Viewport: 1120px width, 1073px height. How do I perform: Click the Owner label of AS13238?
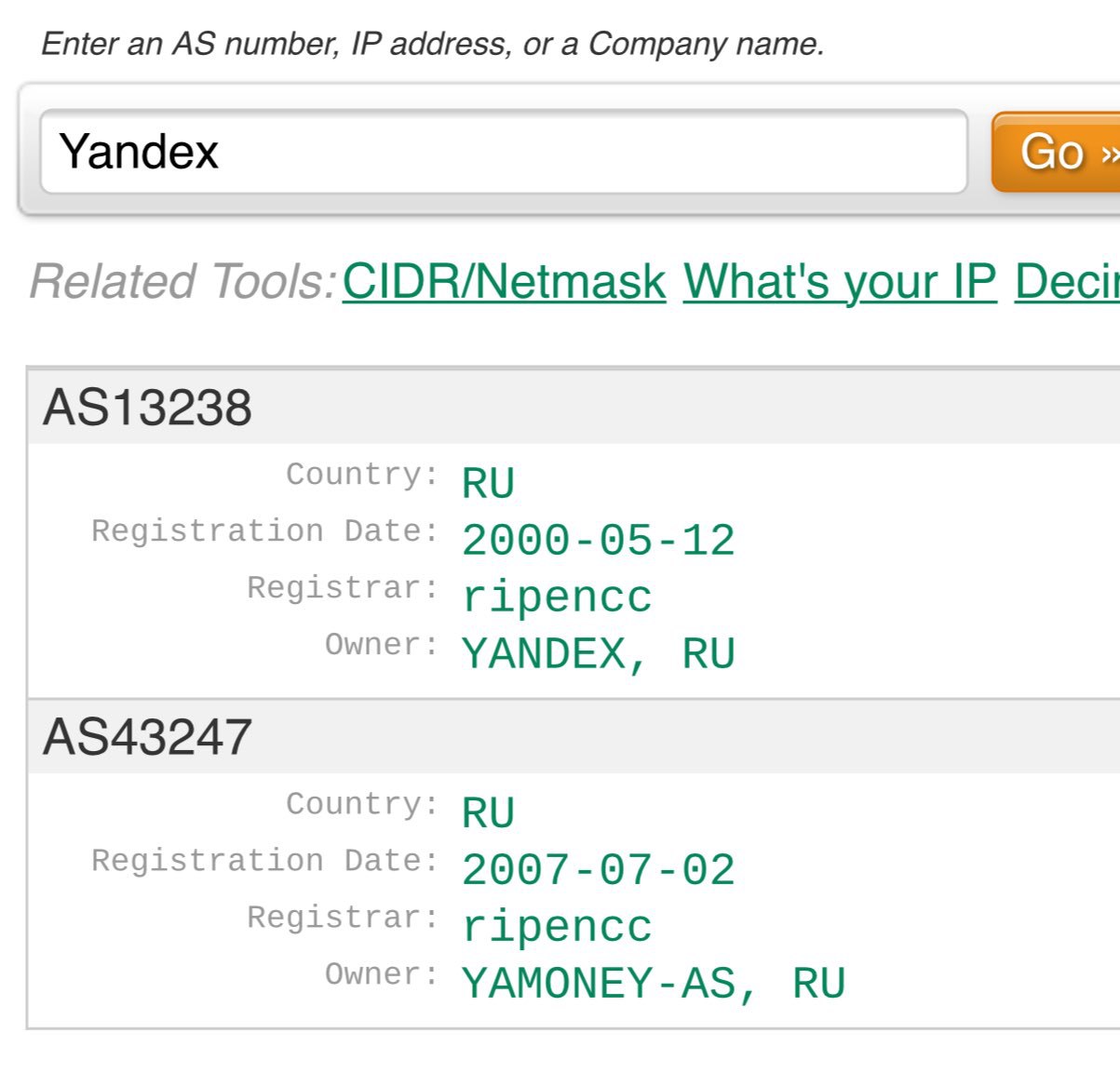pos(382,644)
